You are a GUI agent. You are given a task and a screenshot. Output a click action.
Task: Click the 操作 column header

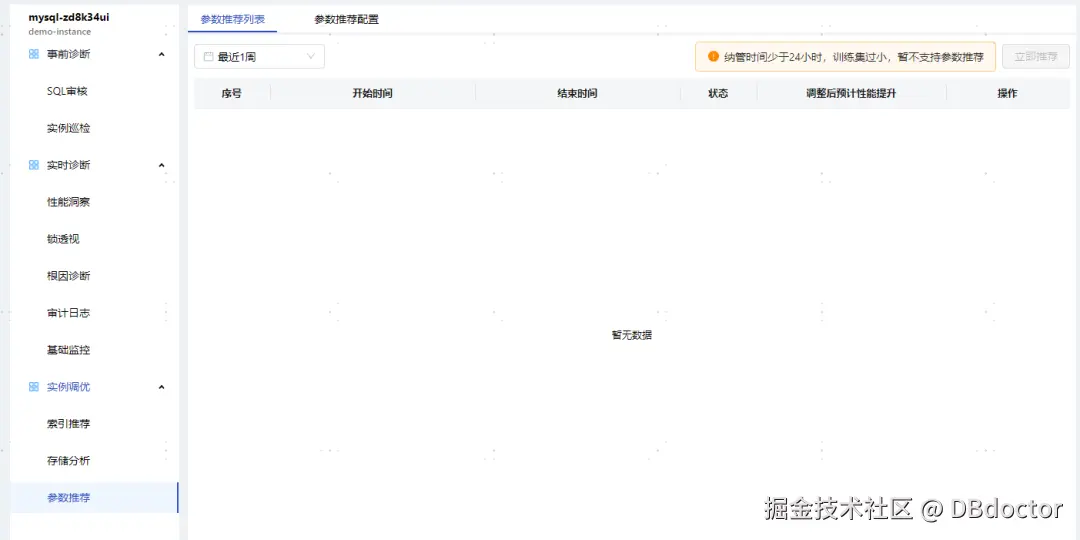click(x=1007, y=94)
